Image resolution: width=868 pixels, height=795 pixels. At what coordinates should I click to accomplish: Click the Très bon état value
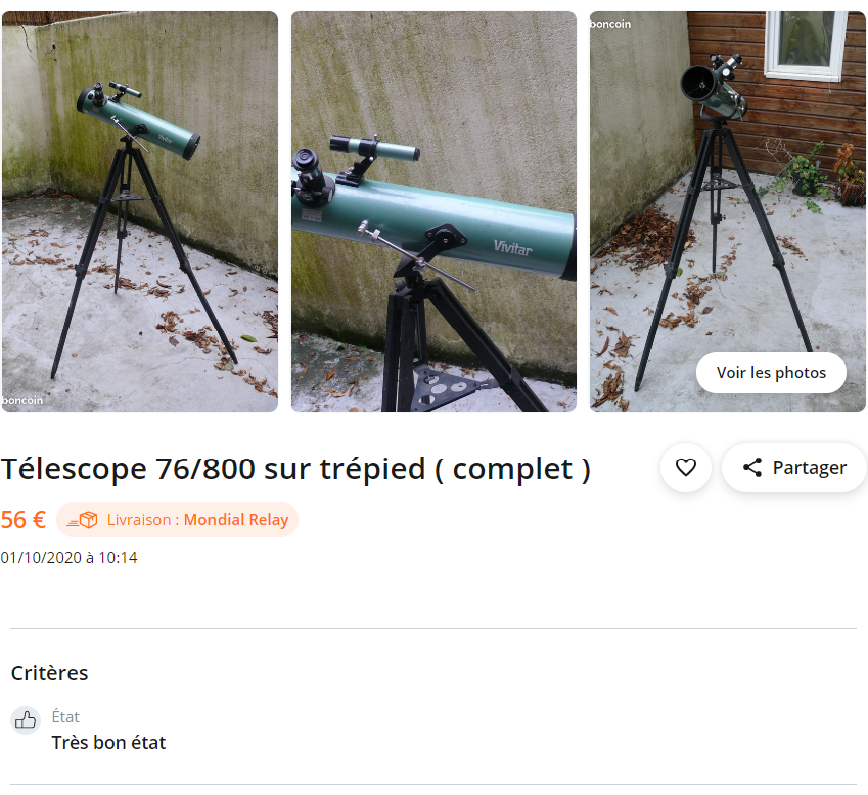pos(108,742)
